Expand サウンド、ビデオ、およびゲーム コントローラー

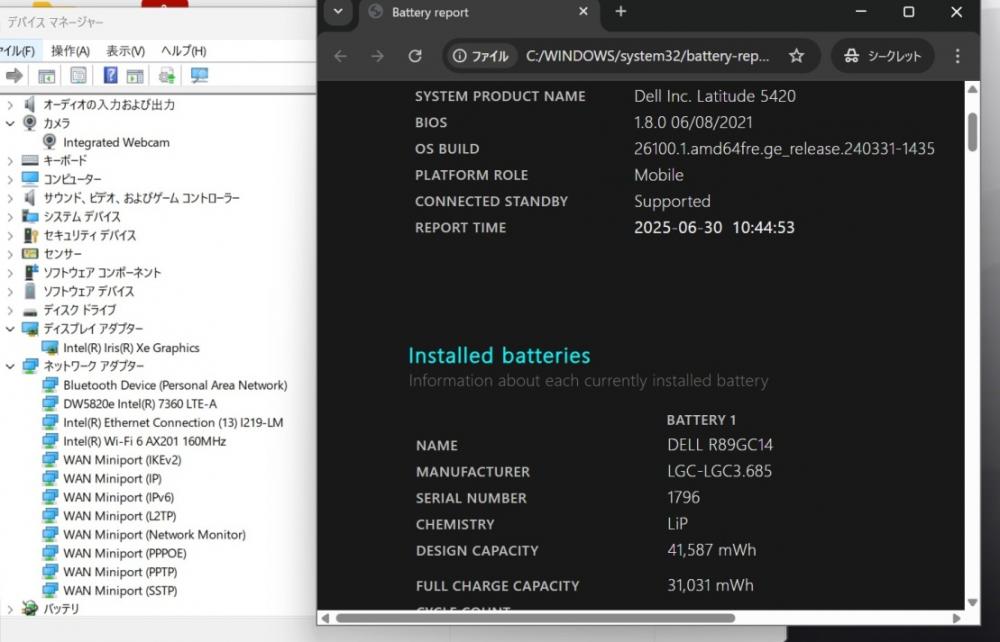click(x=10, y=198)
